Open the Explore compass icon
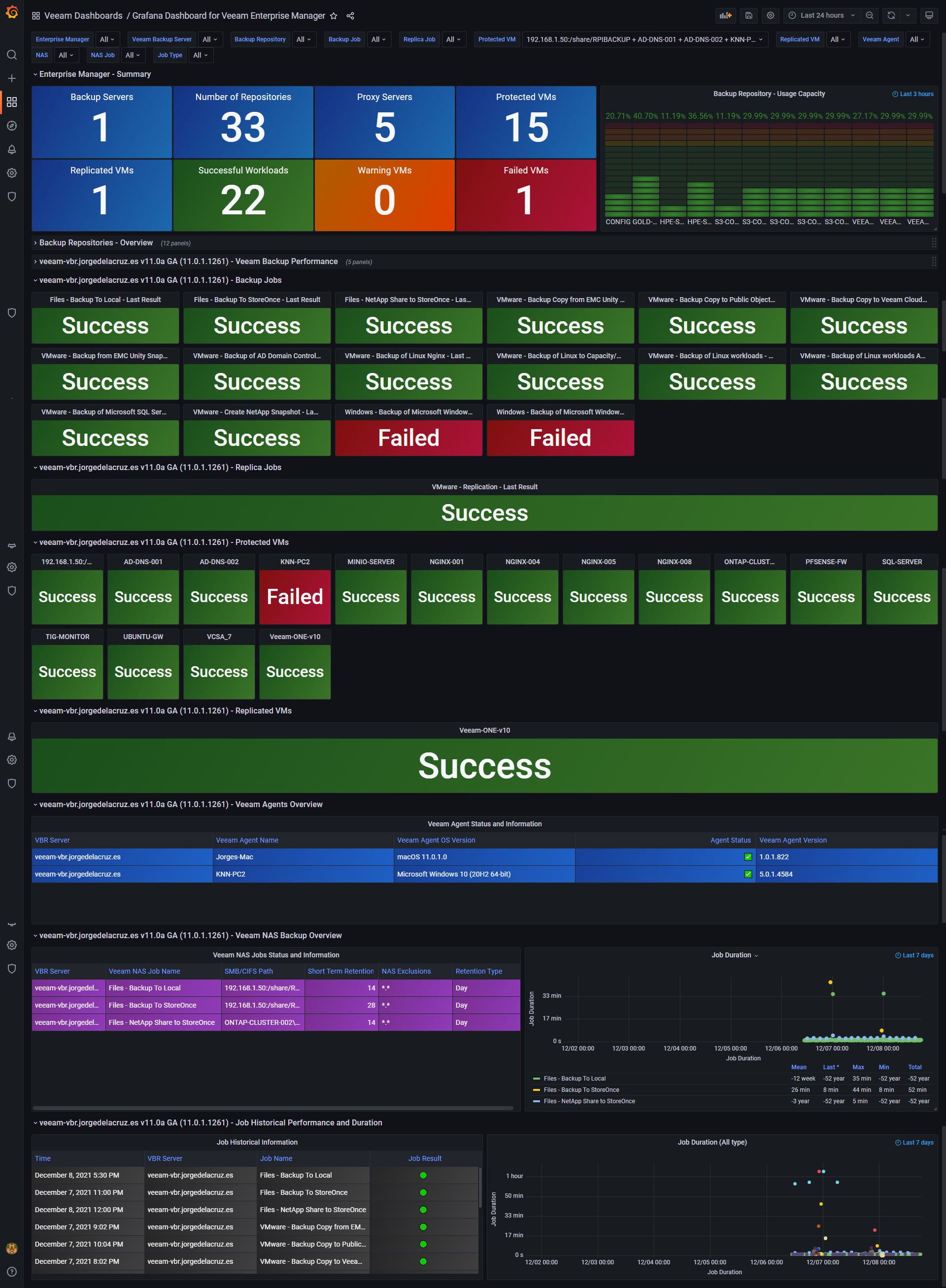This screenshot has height=1288, width=946. (x=11, y=126)
